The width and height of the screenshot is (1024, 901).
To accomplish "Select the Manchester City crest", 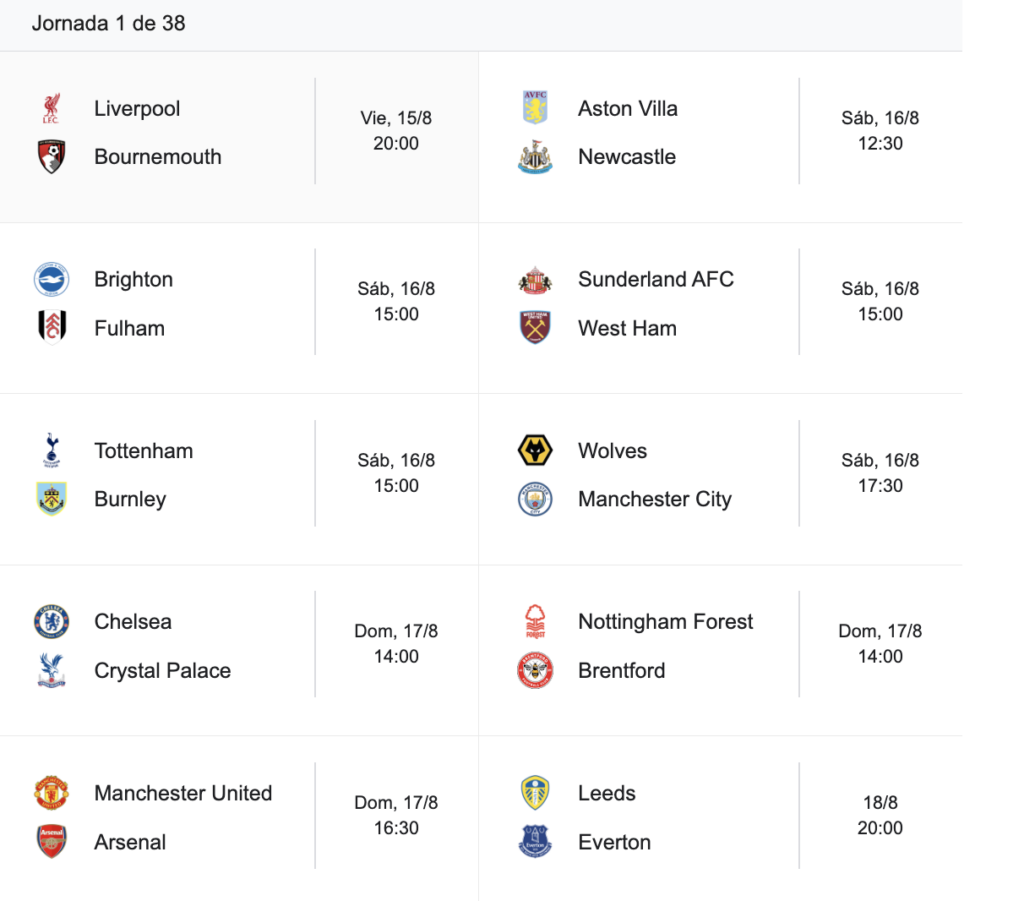I will [x=535, y=499].
